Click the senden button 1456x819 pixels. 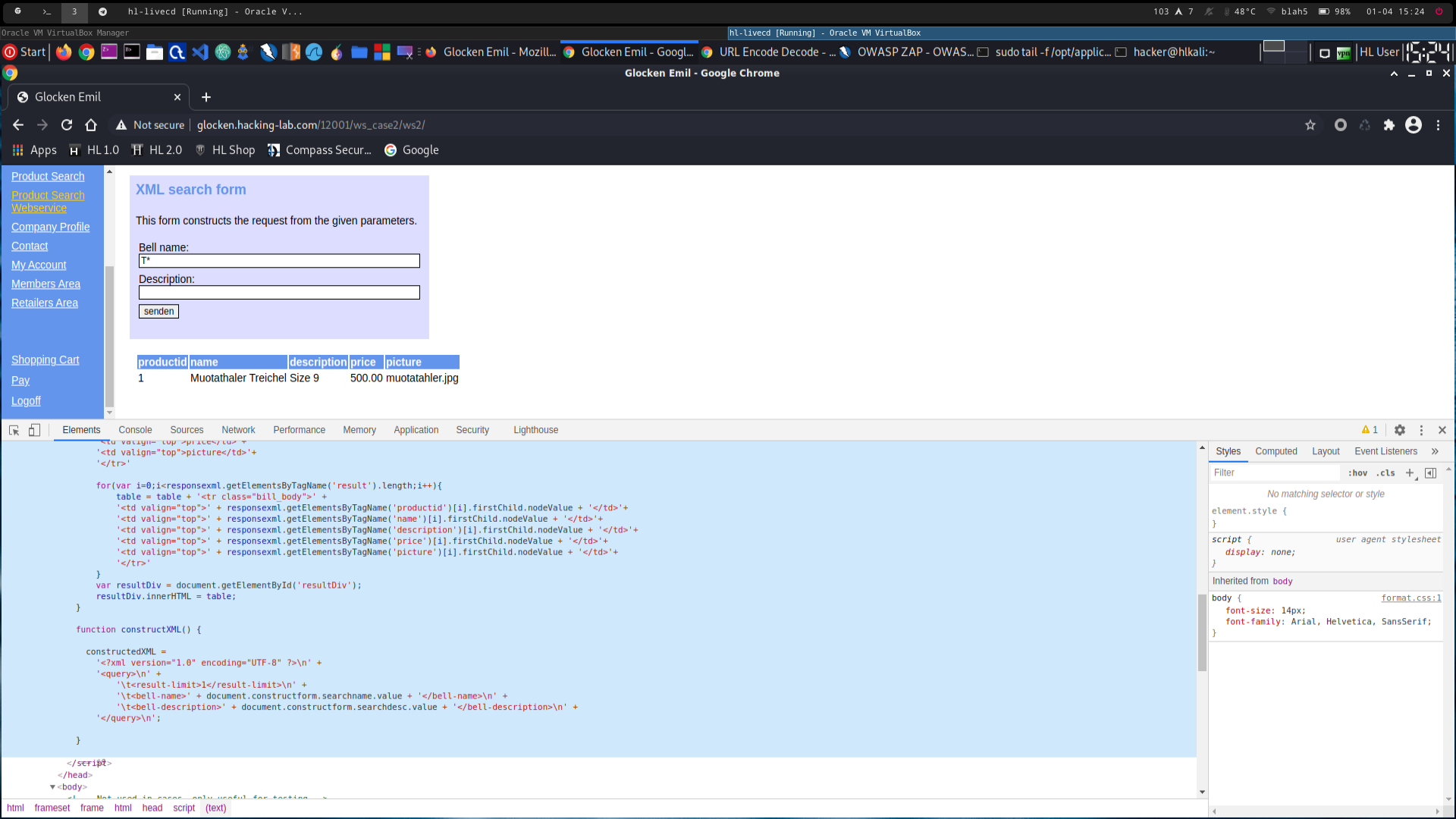[158, 312]
